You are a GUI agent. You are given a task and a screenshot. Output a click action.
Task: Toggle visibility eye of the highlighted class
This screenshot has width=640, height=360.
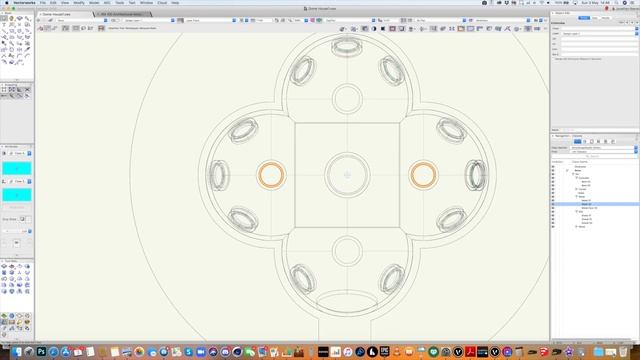pos(553,204)
